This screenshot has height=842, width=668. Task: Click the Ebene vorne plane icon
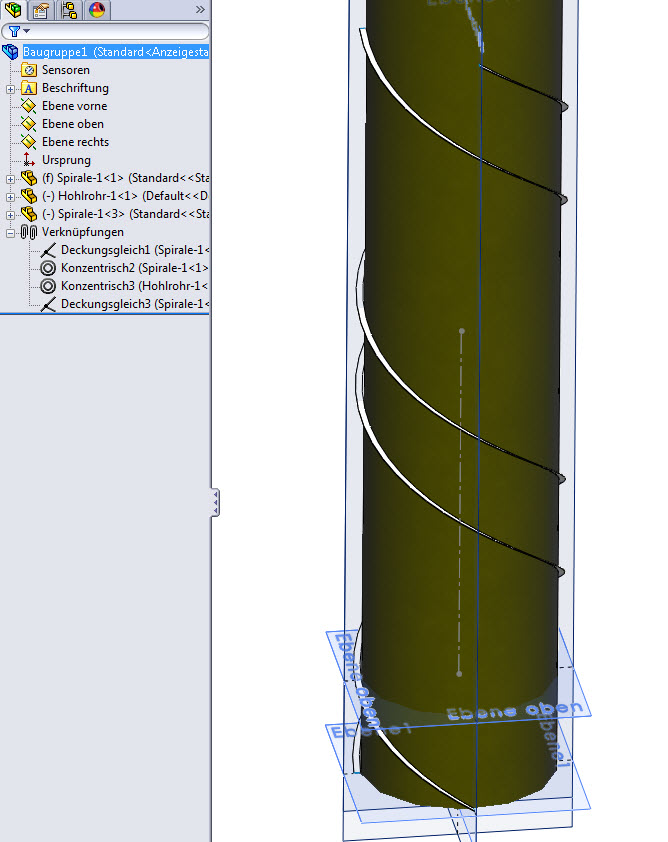(28, 106)
